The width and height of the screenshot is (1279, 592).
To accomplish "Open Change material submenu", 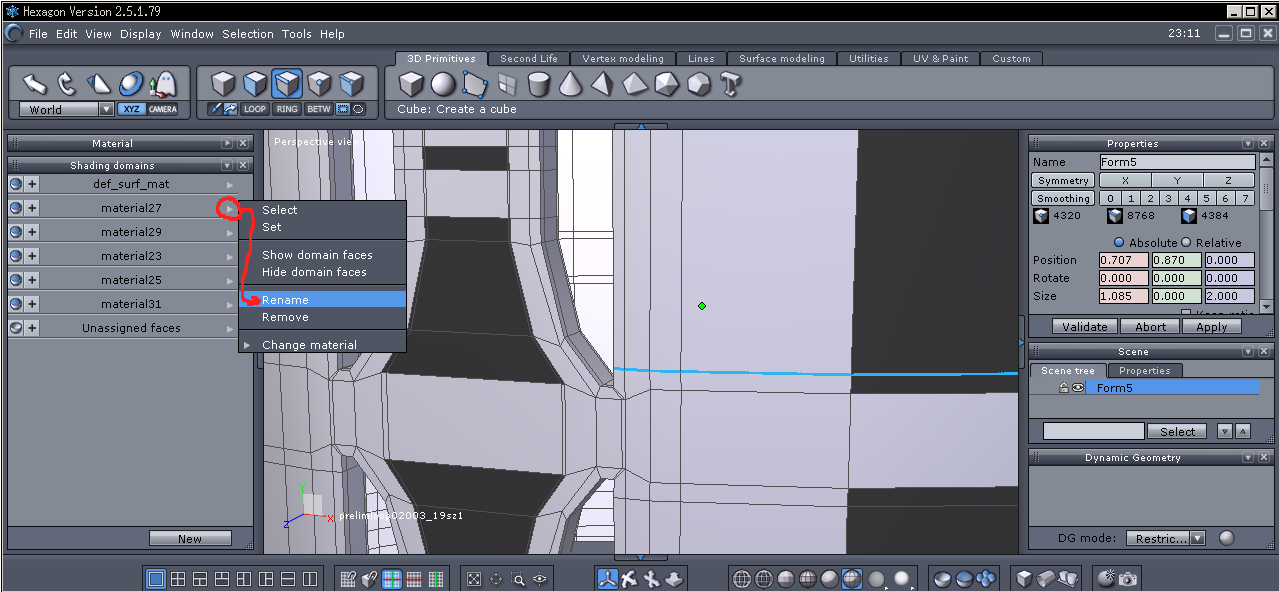I will coord(322,345).
